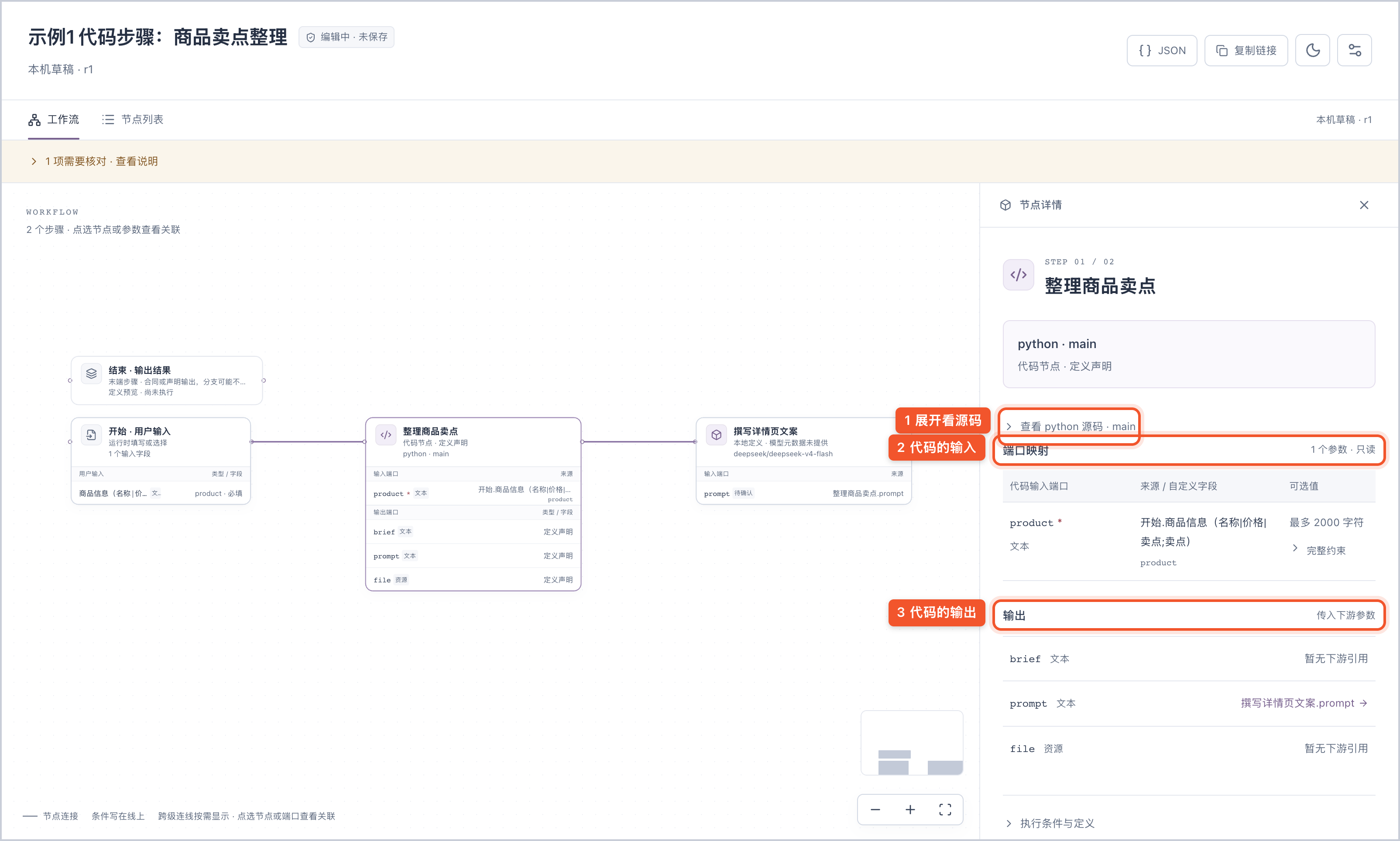Click the 复制链接 button

tap(1246, 51)
